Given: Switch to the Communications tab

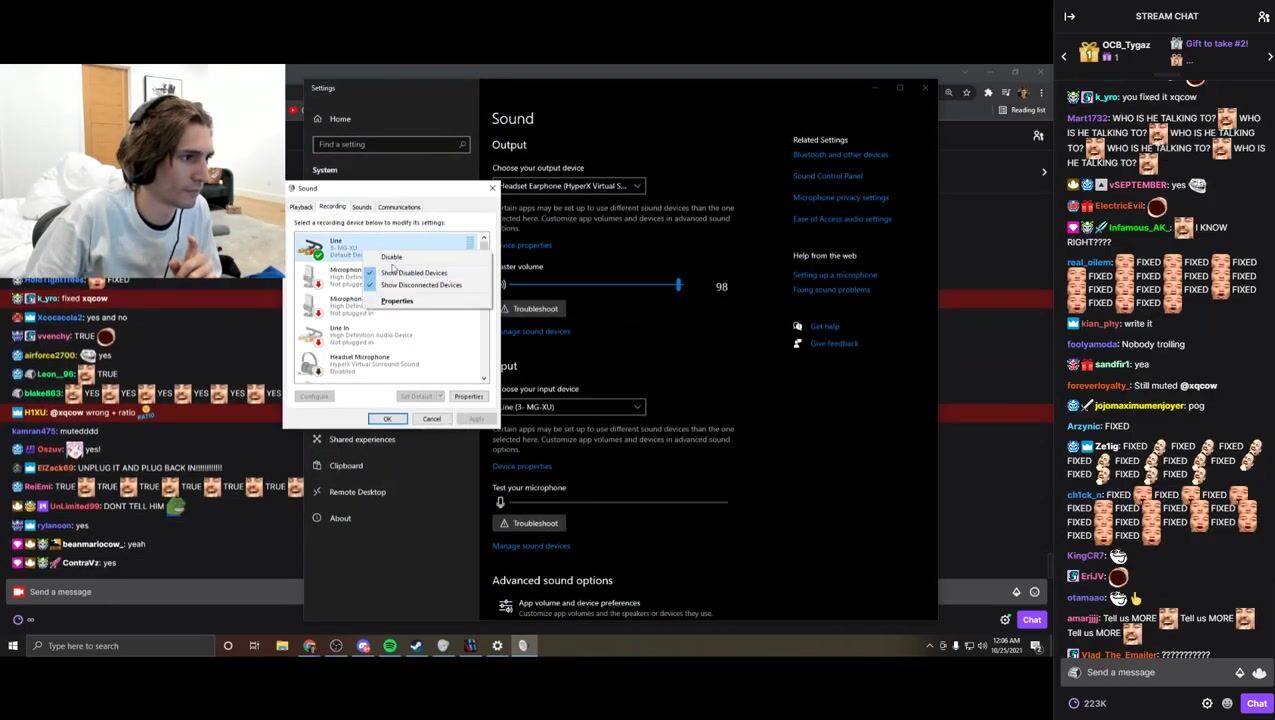Looking at the screenshot, I should (399, 207).
